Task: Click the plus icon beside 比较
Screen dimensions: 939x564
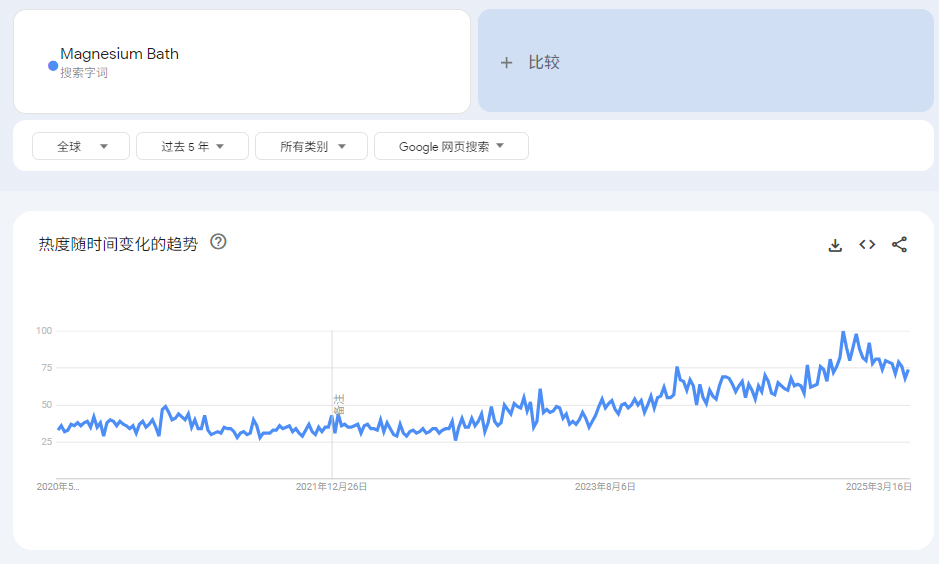Action: click(506, 62)
